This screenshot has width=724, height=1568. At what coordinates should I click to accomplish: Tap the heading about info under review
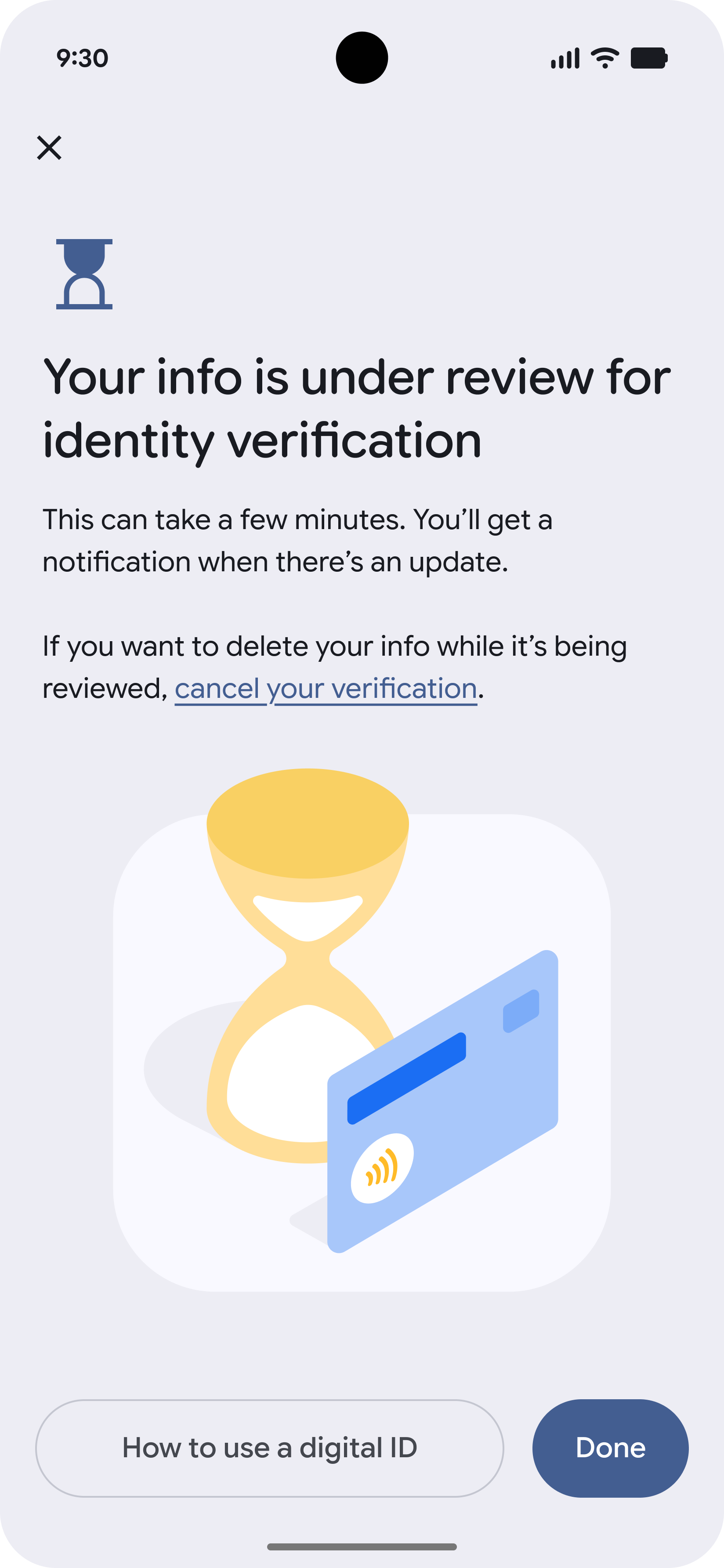357,408
